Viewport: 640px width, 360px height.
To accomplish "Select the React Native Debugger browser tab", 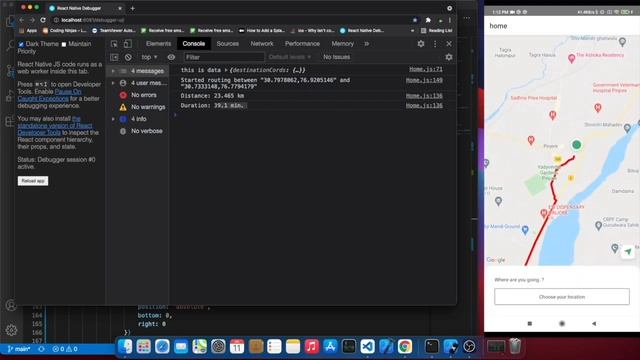I will coord(85,8).
